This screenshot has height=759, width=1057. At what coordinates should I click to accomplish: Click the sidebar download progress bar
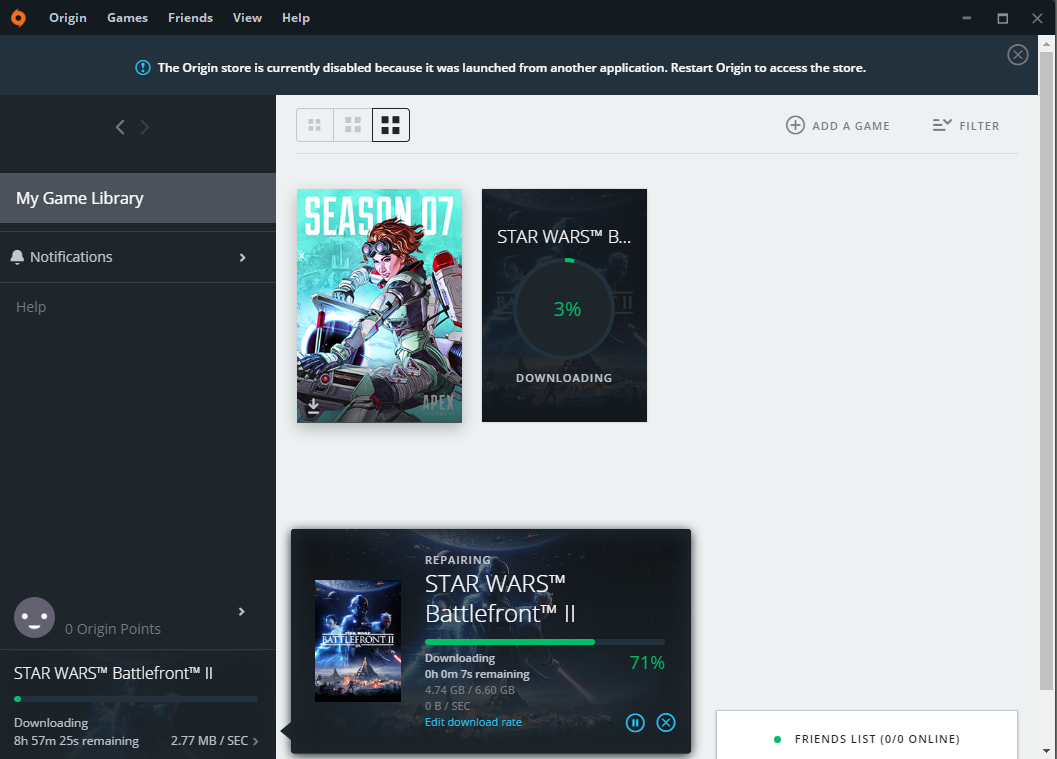(136, 699)
